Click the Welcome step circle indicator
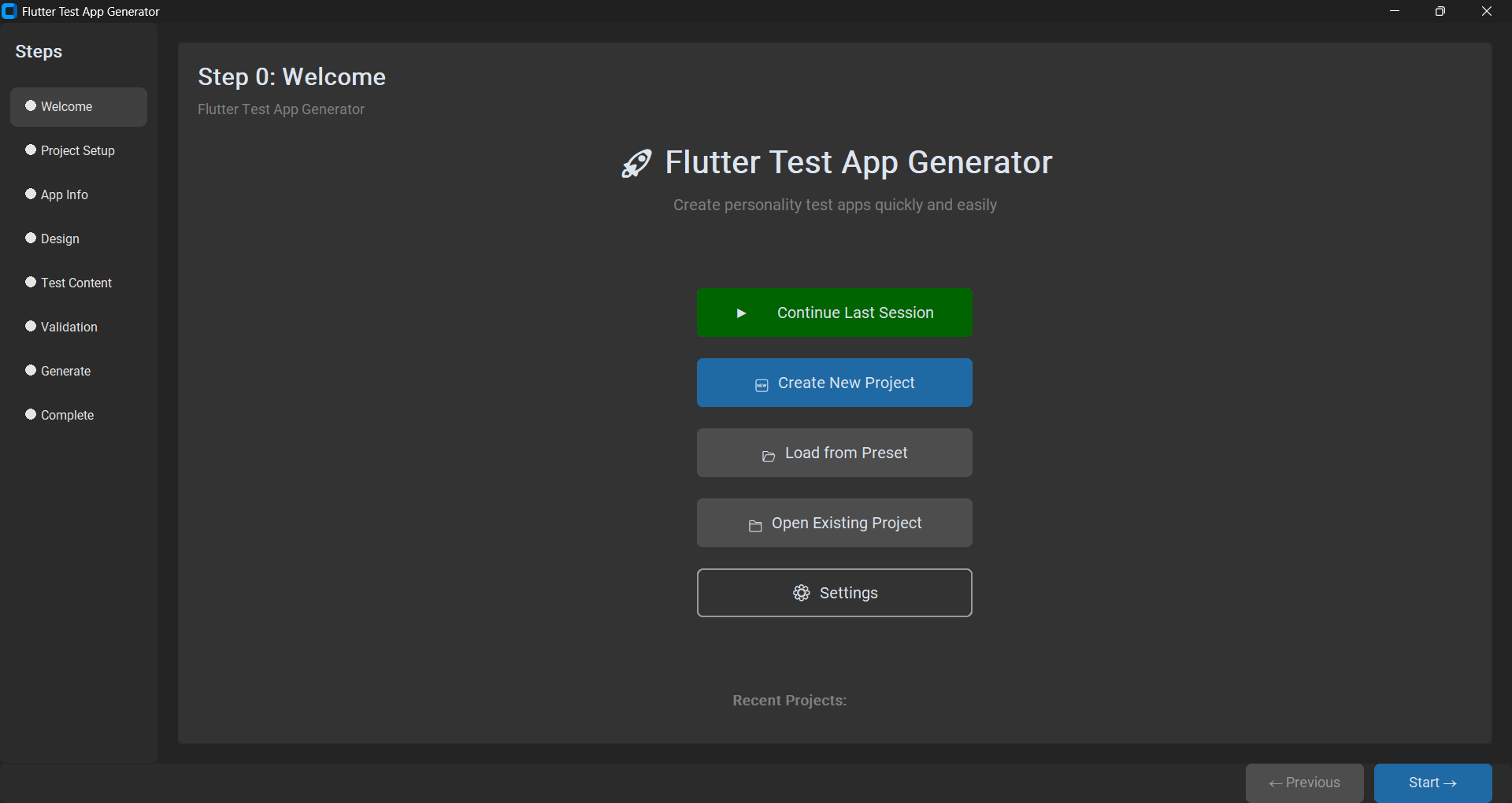The height and width of the screenshot is (803, 1512). (31, 105)
